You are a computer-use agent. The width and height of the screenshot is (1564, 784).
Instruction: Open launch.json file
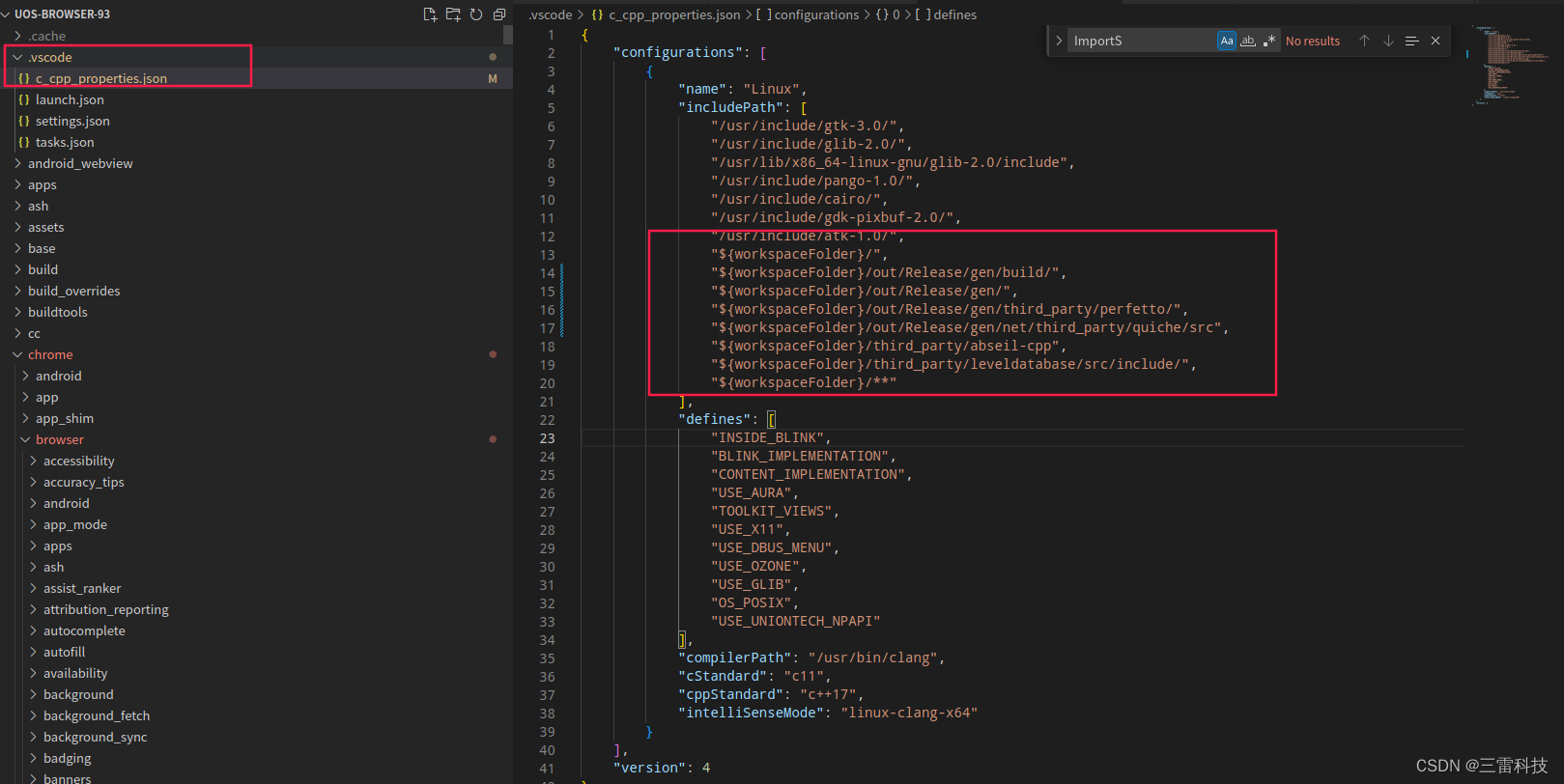pyautogui.click(x=256, y=99)
